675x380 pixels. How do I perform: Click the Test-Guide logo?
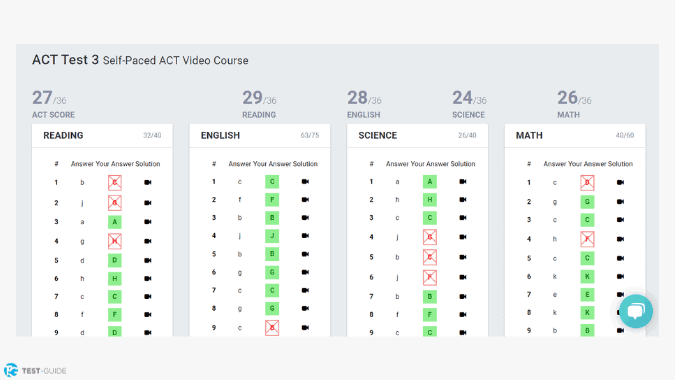(x=35, y=371)
